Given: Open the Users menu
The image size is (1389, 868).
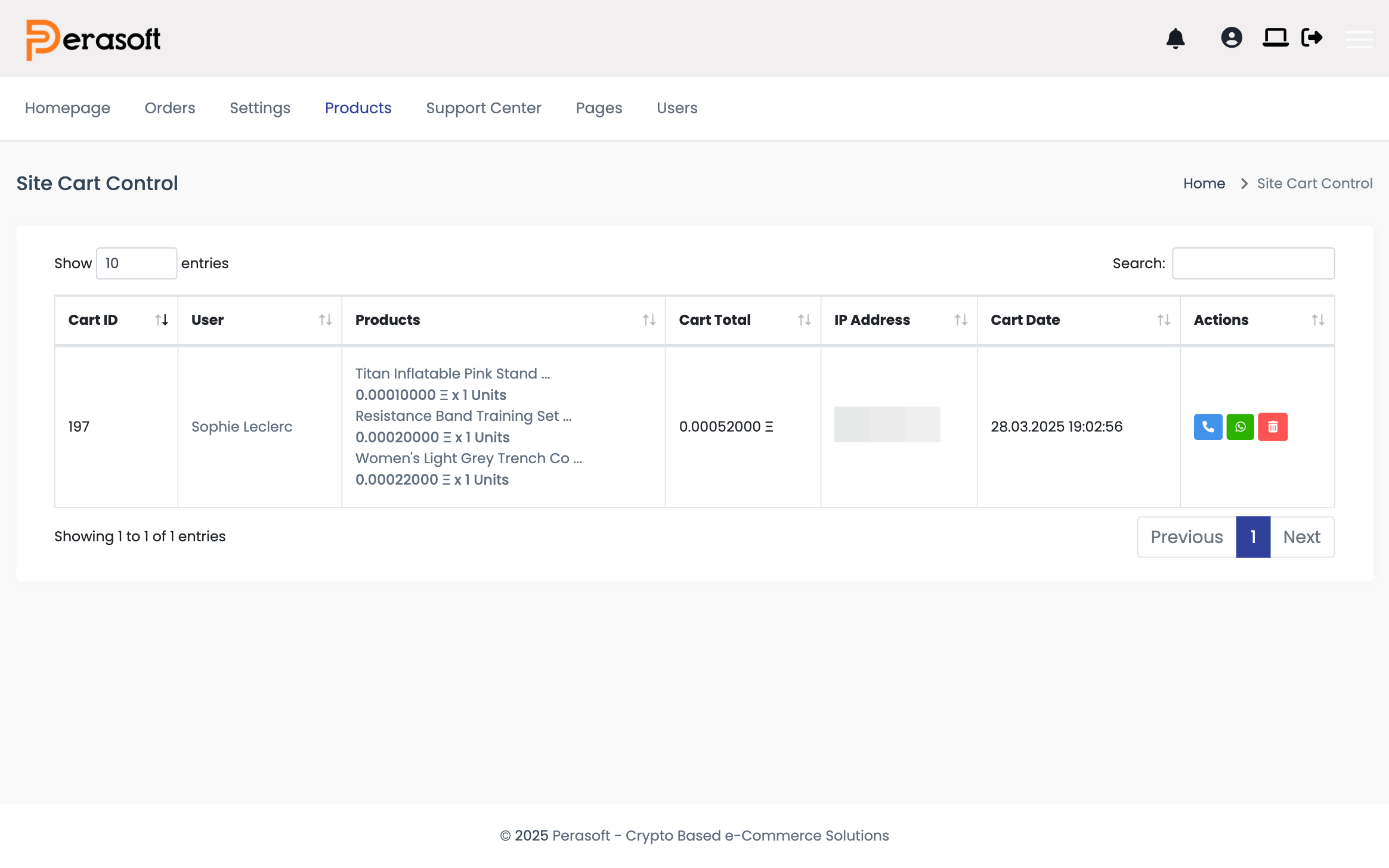Looking at the screenshot, I should click(677, 108).
